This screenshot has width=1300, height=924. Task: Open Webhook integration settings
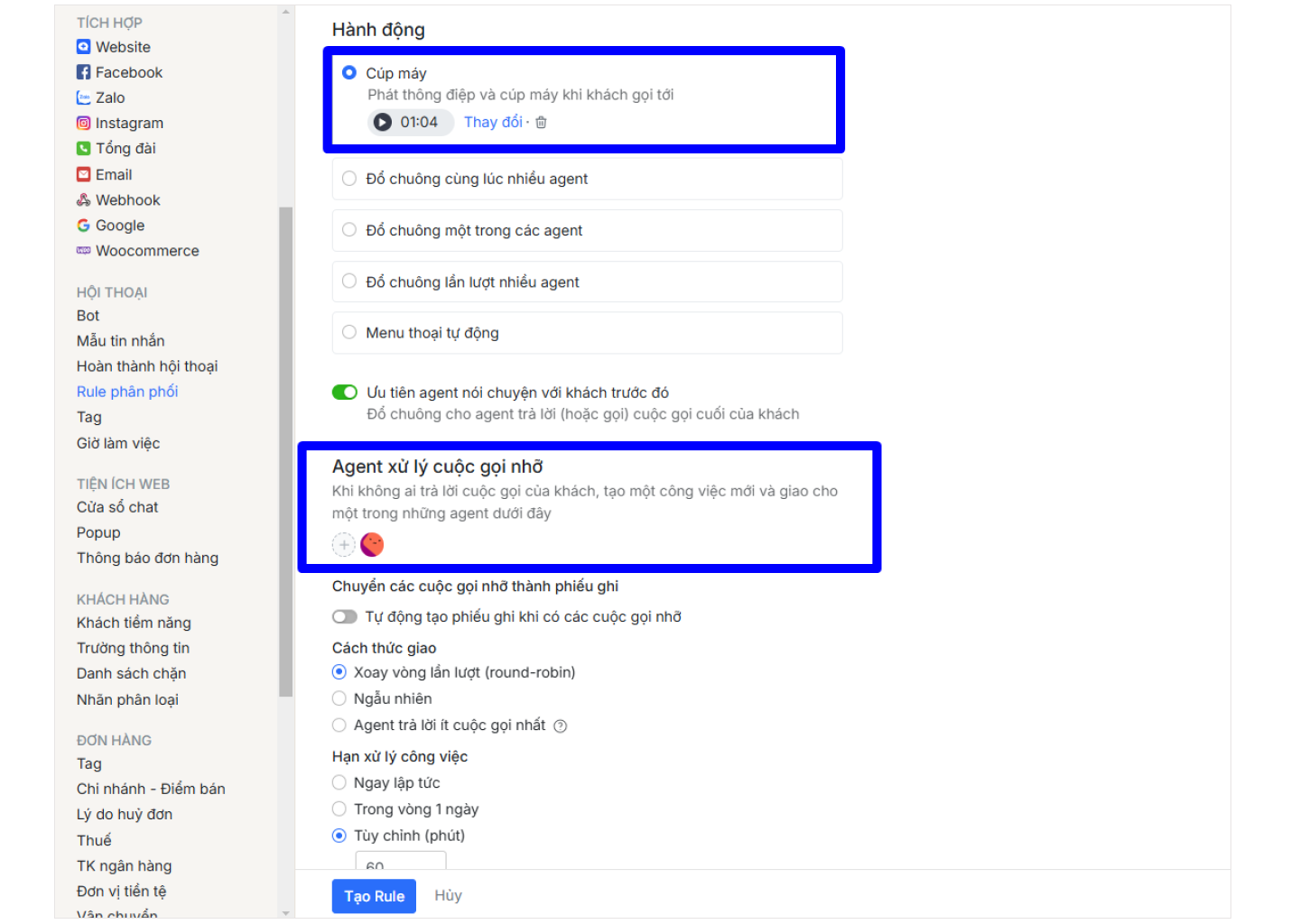tap(127, 200)
